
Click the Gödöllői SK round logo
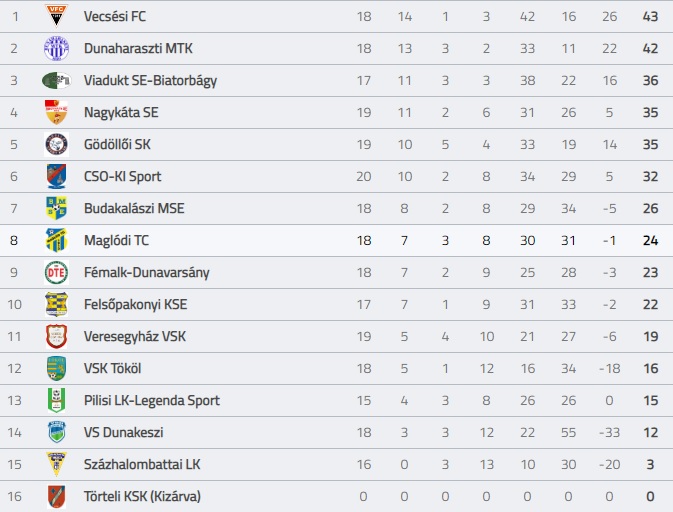56,144
